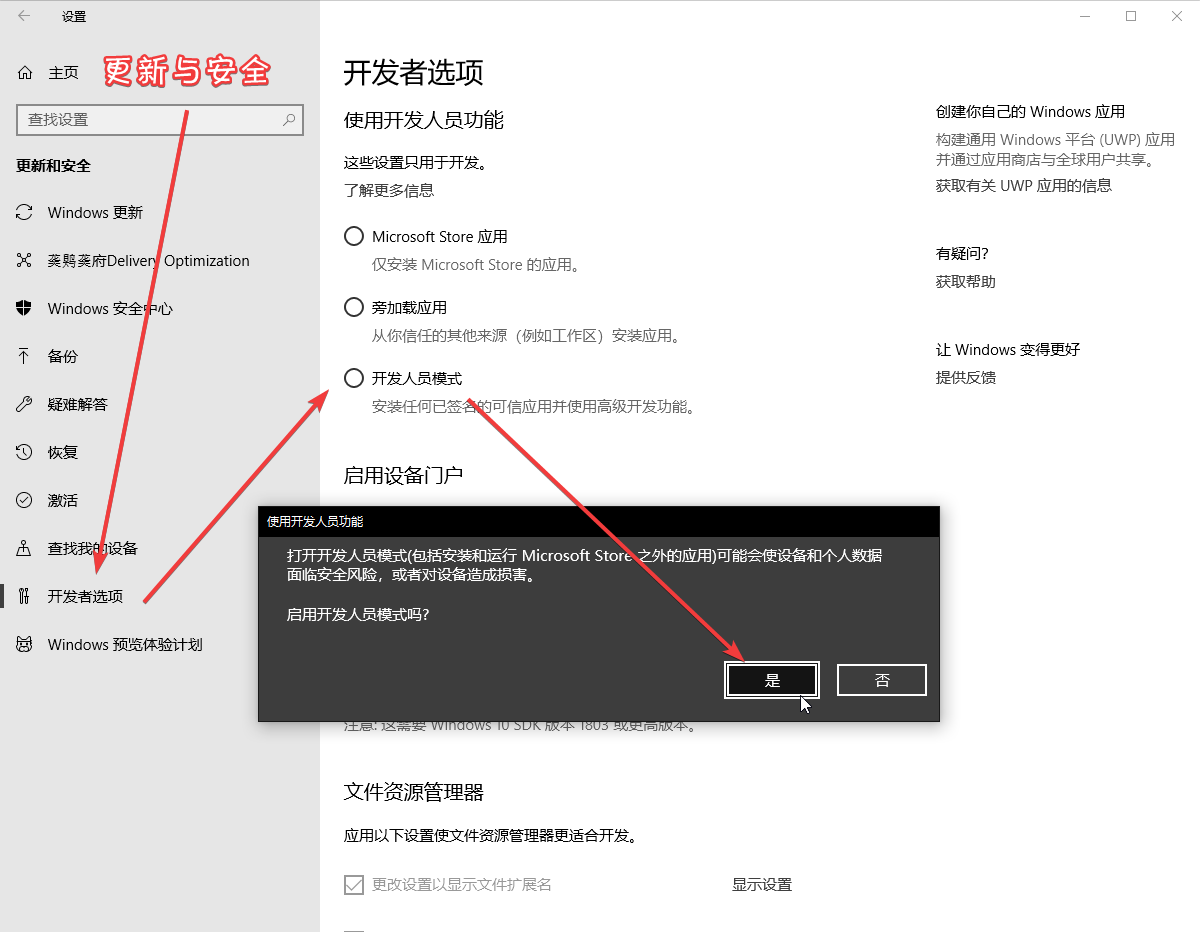1200x932 pixels.
Task: Click 否 to cancel the dialog
Action: pyautogui.click(x=881, y=680)
